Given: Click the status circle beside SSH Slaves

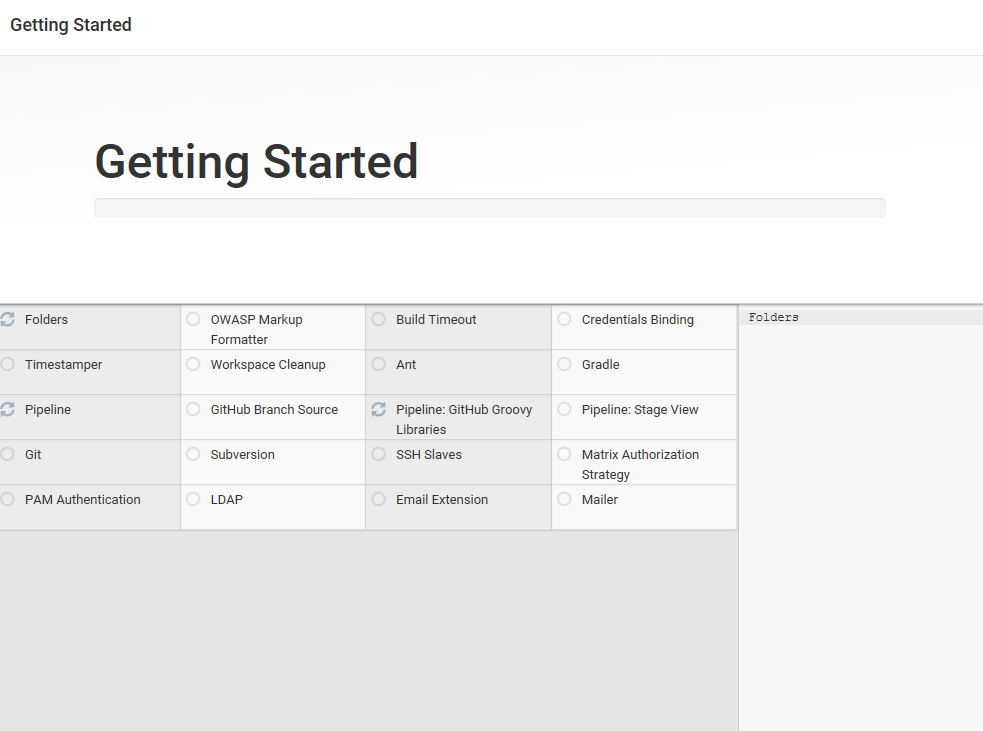Looking at the screenshot, I should [x=379, y=455].
